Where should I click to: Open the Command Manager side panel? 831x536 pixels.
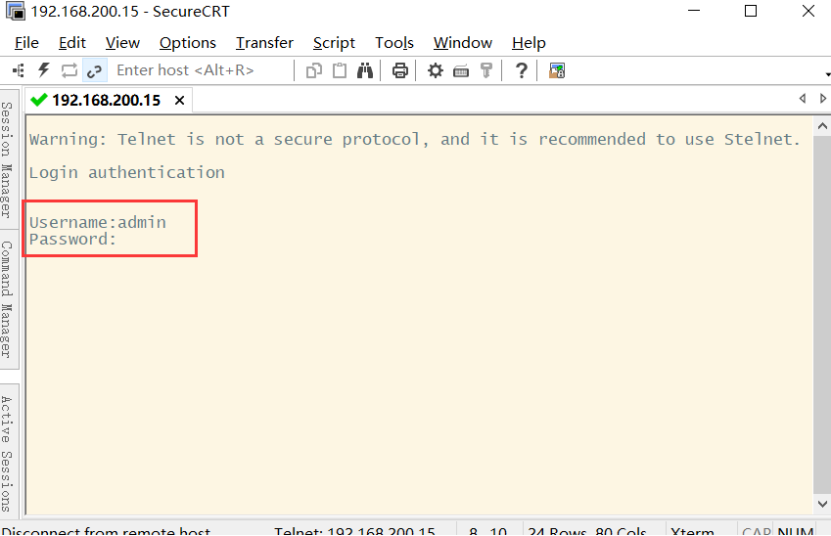7,299
